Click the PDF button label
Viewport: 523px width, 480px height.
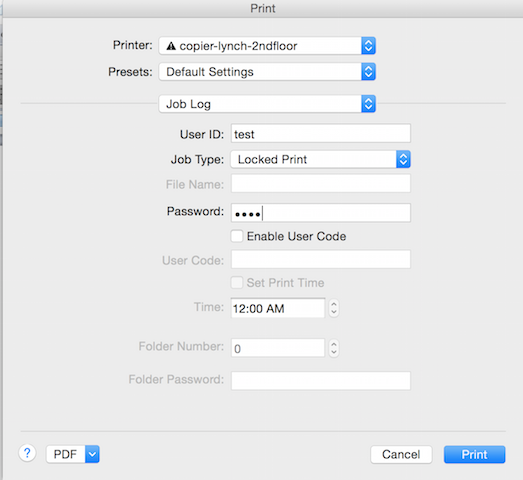pyautogui.click(x=65, y=454)
